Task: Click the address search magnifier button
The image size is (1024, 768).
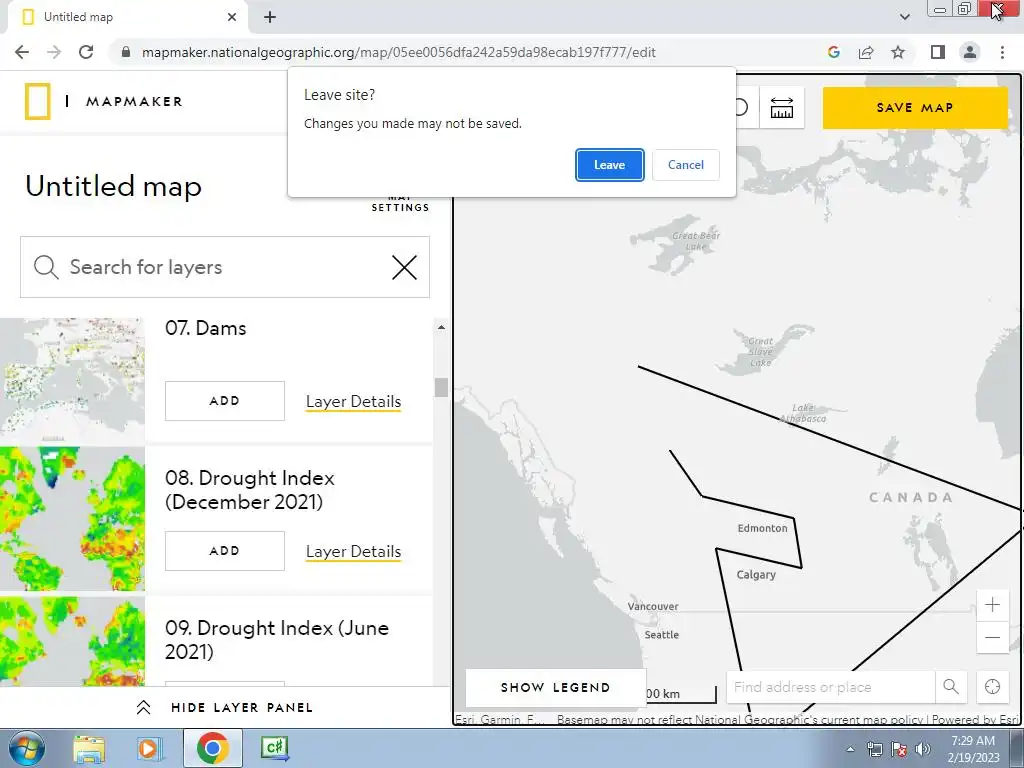Action: (x=951, y=687)
